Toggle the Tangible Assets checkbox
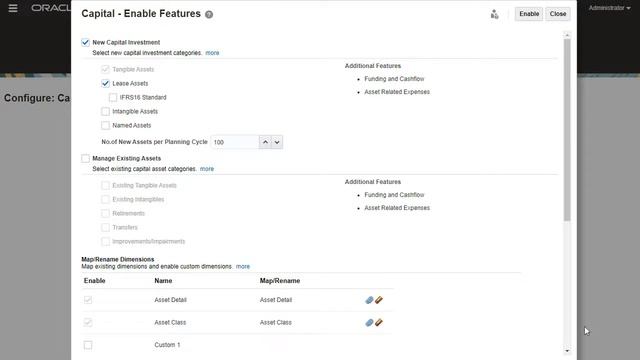This screenshot has height=360, width=640. point(105,69)
